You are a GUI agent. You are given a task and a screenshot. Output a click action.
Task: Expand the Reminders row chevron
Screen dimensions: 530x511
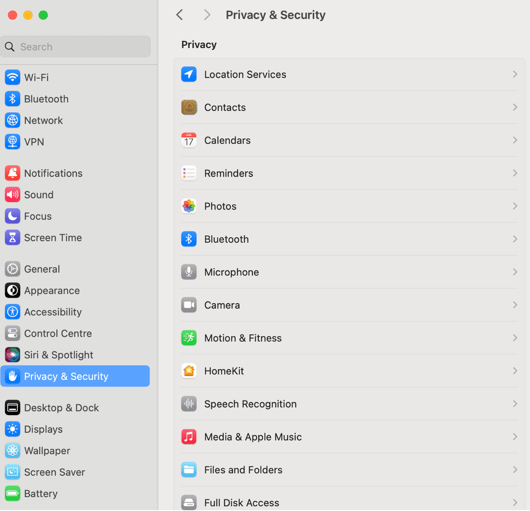point(515,173)
